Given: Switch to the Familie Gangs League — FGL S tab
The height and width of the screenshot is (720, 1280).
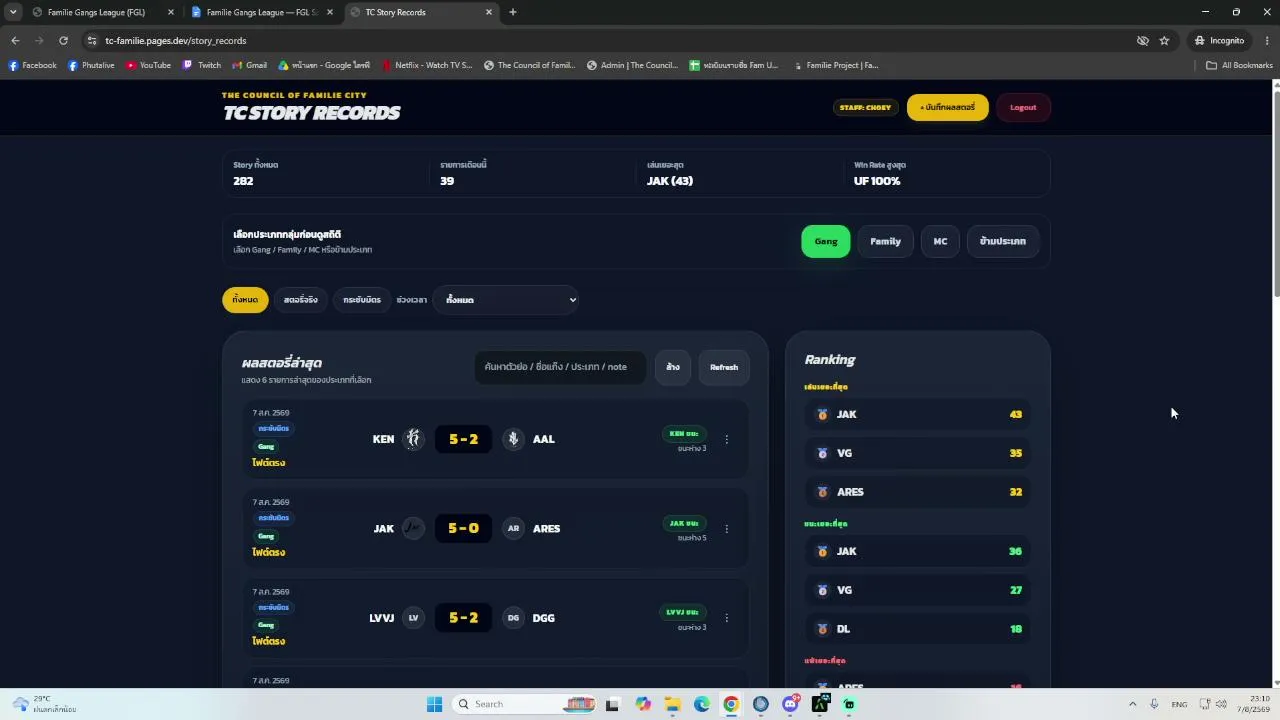Looking at the screenshot, I should pyautogui.click(x=262, y=12).
